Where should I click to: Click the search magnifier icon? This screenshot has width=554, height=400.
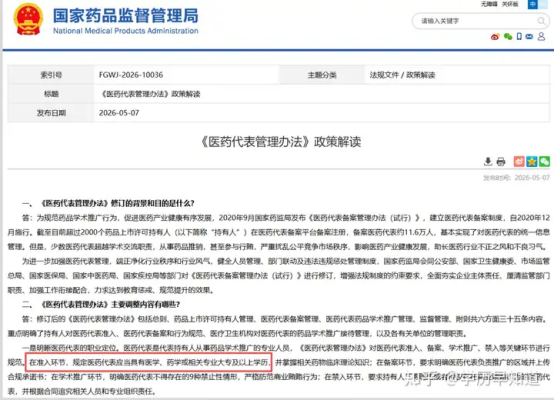(x=541, y=21)
